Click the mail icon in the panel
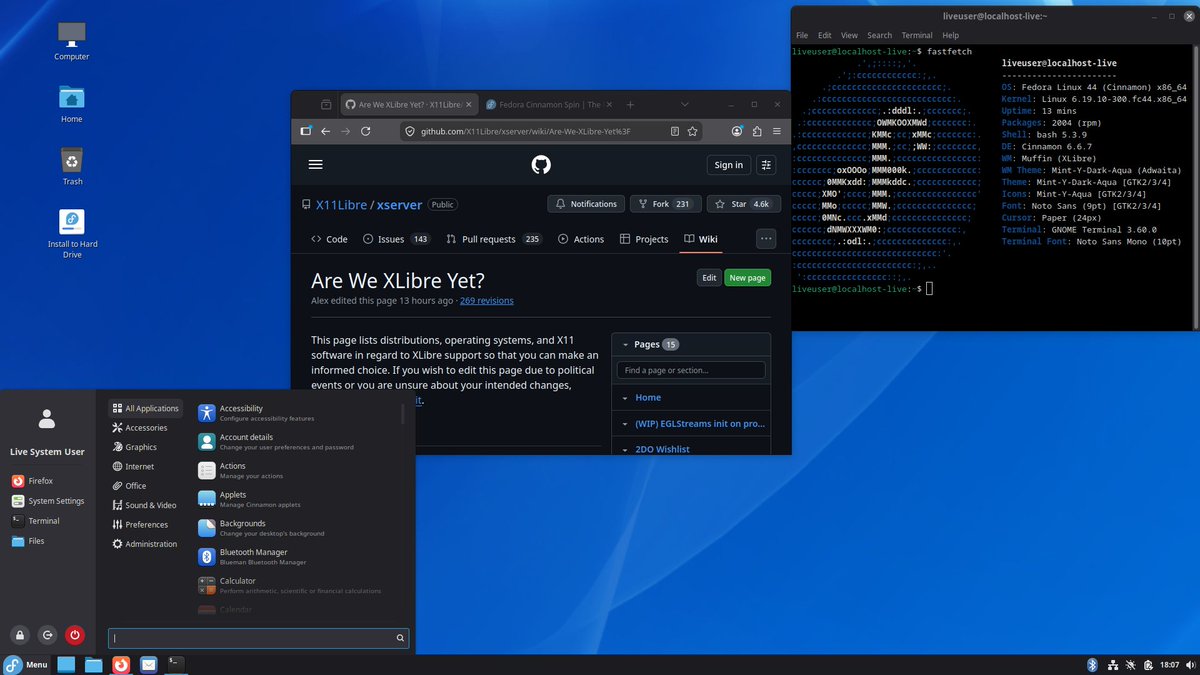The width and height of the screenshot is (1200, 675). tap(148, 664)
